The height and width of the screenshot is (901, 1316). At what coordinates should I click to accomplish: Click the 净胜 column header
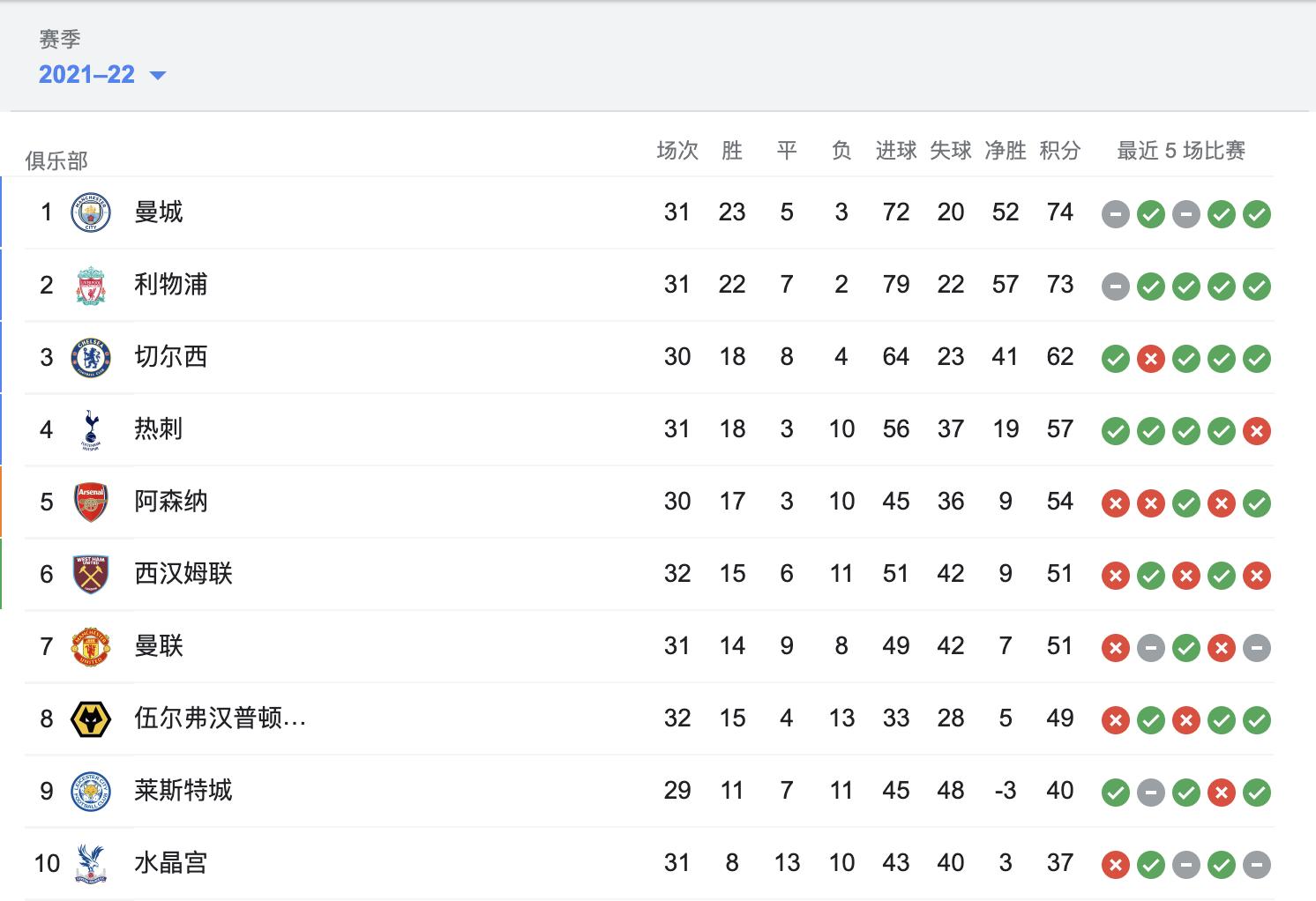(1005, 151)
